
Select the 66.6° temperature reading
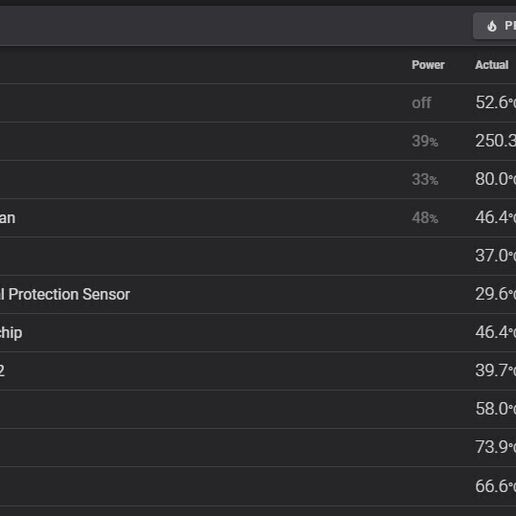point(495,486)
